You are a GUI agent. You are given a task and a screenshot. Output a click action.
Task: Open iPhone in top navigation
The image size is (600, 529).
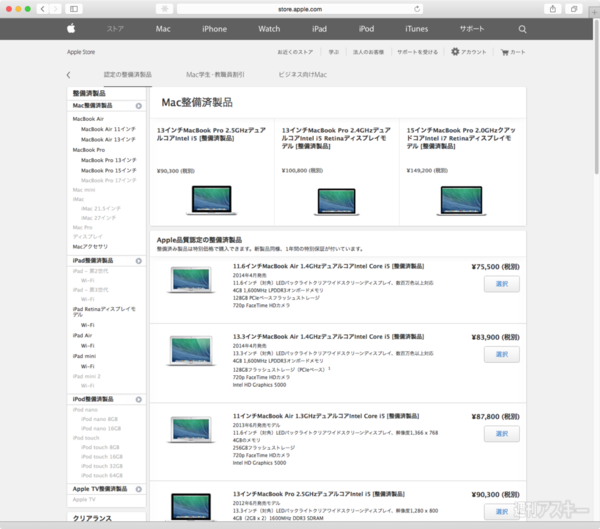pos(214,29)
